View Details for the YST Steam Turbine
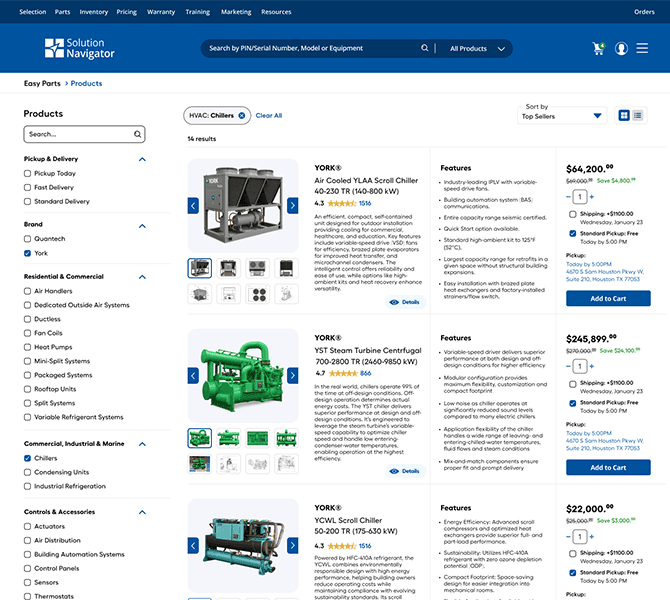This screenshot has height=600, width=670. 405,471
